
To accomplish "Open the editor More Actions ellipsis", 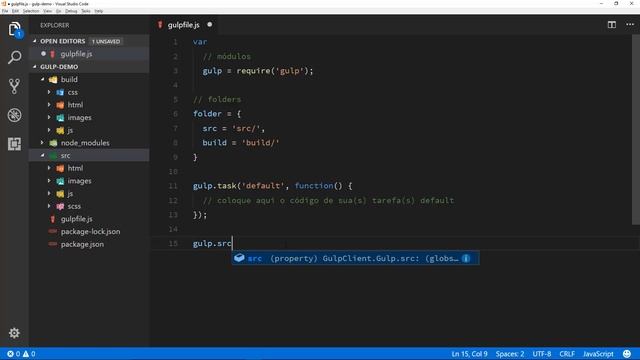I will [x=630, y=25].
